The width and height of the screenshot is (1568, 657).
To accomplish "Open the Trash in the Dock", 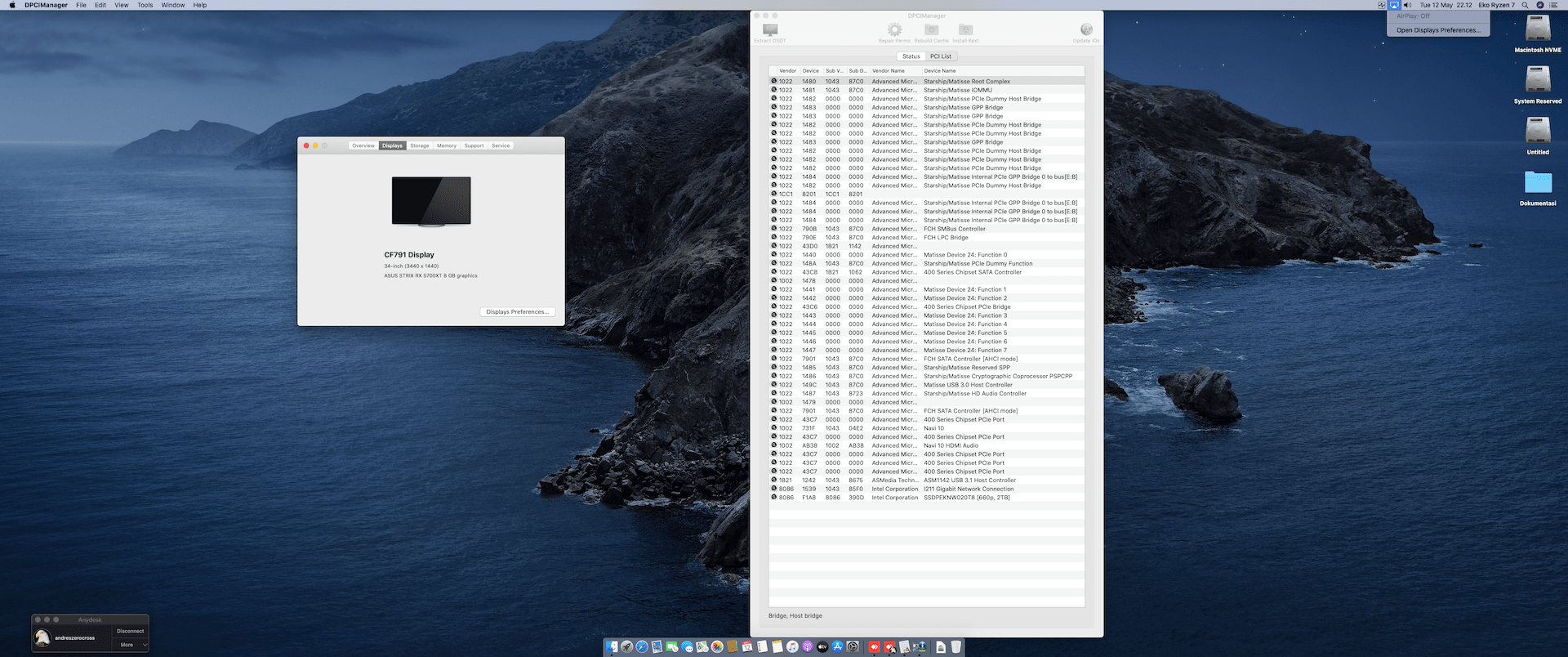I will point(955,646).
